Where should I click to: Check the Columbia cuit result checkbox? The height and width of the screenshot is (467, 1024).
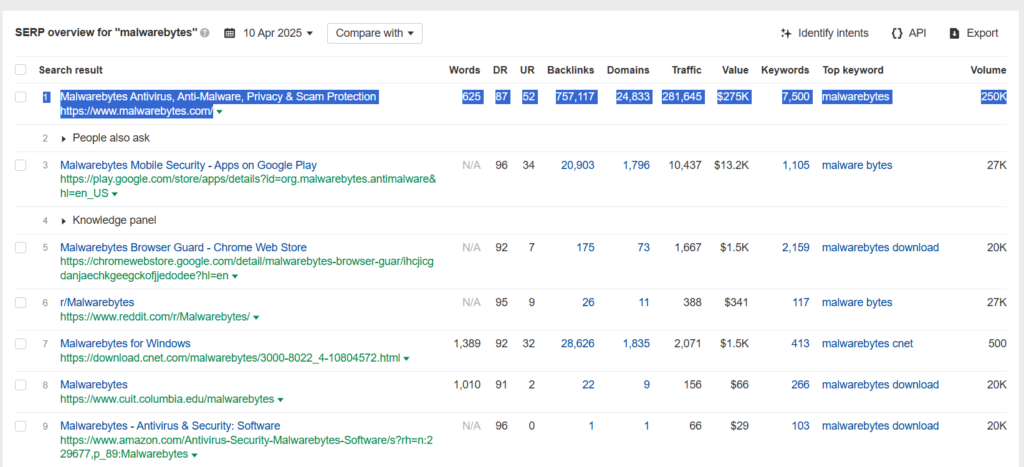(21, 385)
